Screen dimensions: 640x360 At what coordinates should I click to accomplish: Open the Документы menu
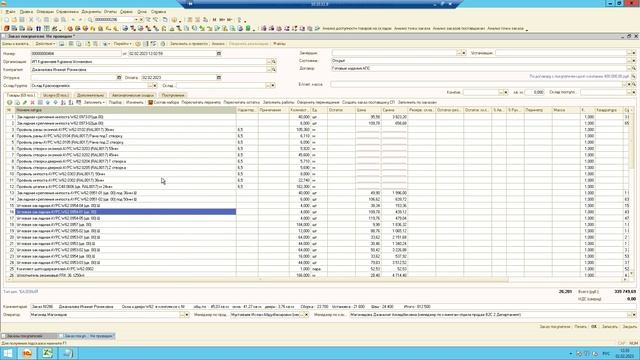(91, 12)
